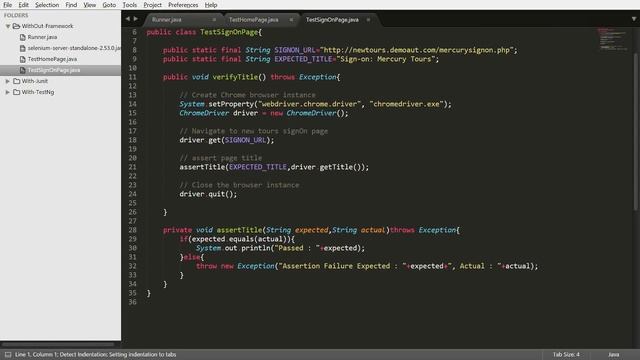Open the File menu
This screenshot has height=360, width=640.
click(x=7, y=5)
